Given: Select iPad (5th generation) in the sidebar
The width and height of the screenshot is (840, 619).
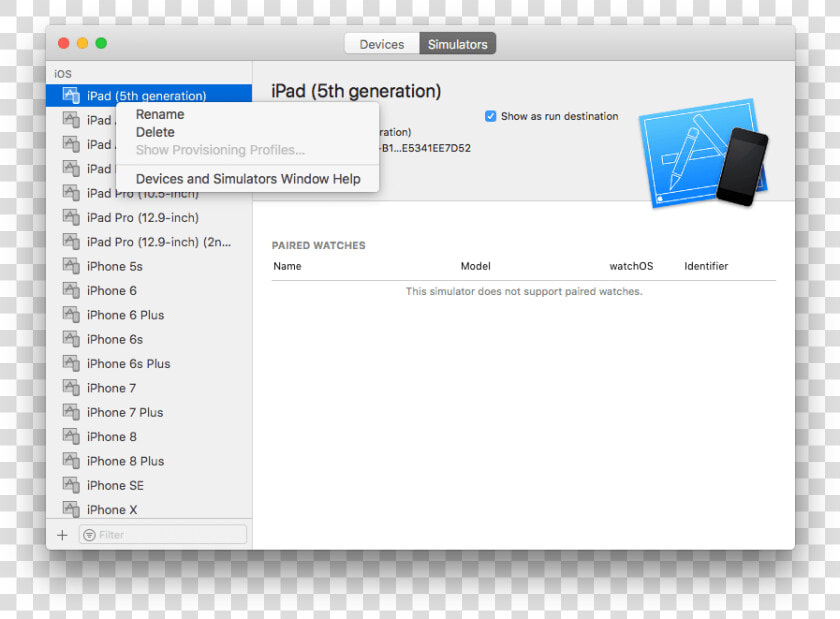Looking at the screenshot, I should pos(149,95).
